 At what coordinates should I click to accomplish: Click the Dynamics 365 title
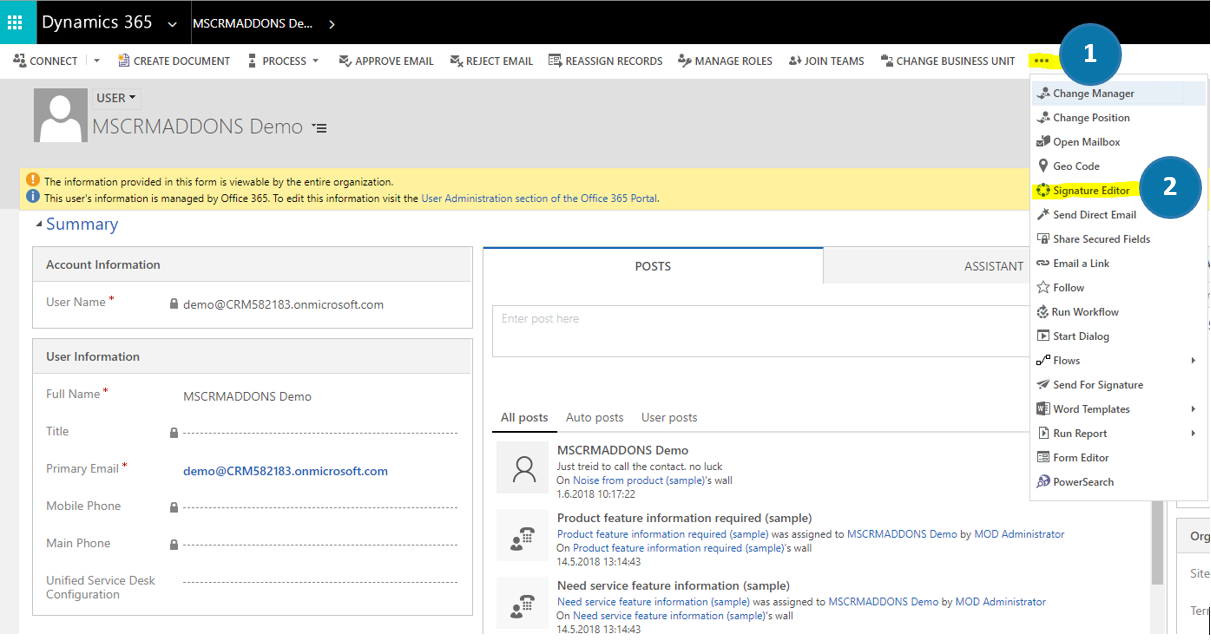pyautogui.click(x=97, y=23)
